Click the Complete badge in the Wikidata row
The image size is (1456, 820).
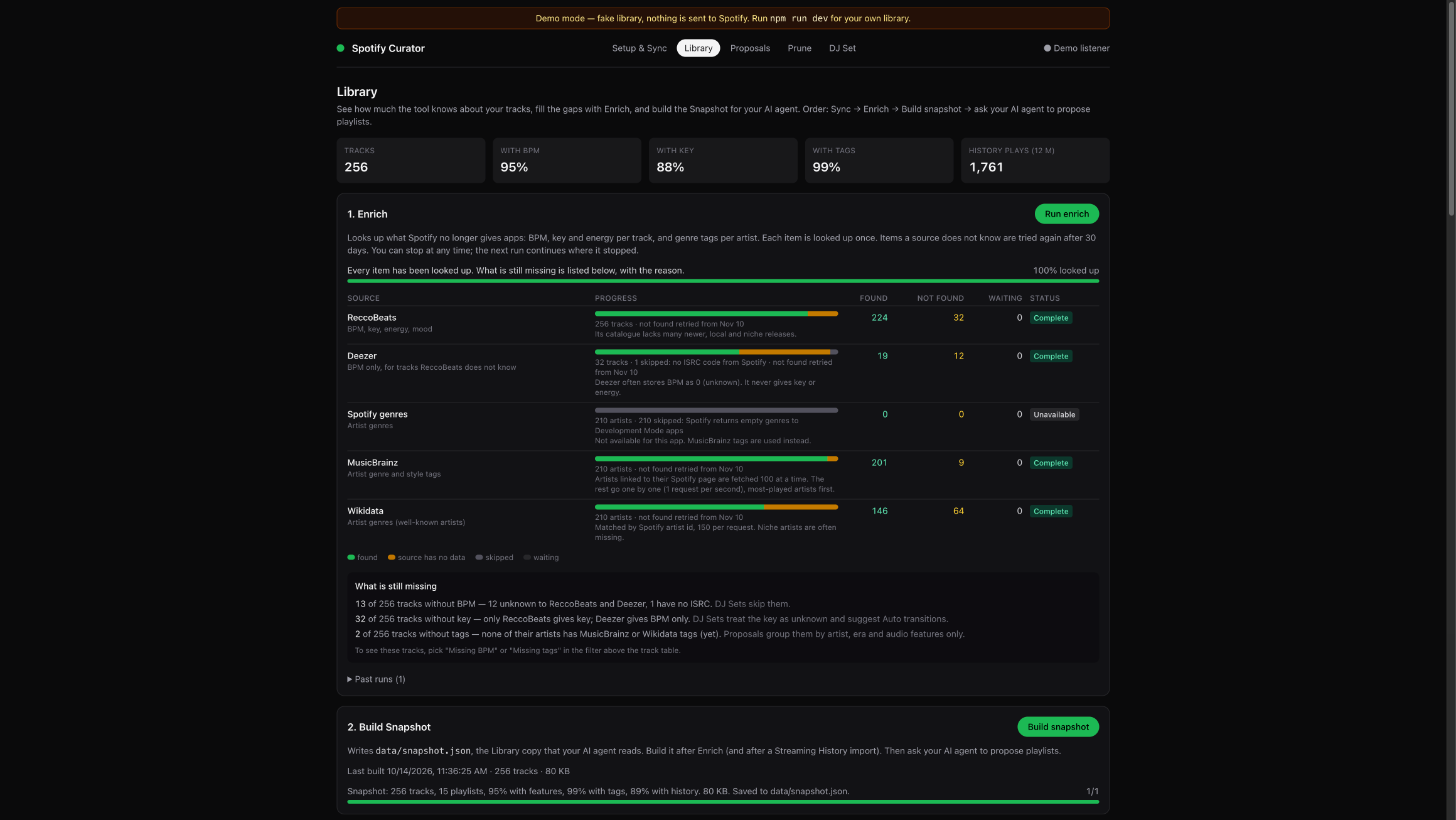click(1051, 511)
